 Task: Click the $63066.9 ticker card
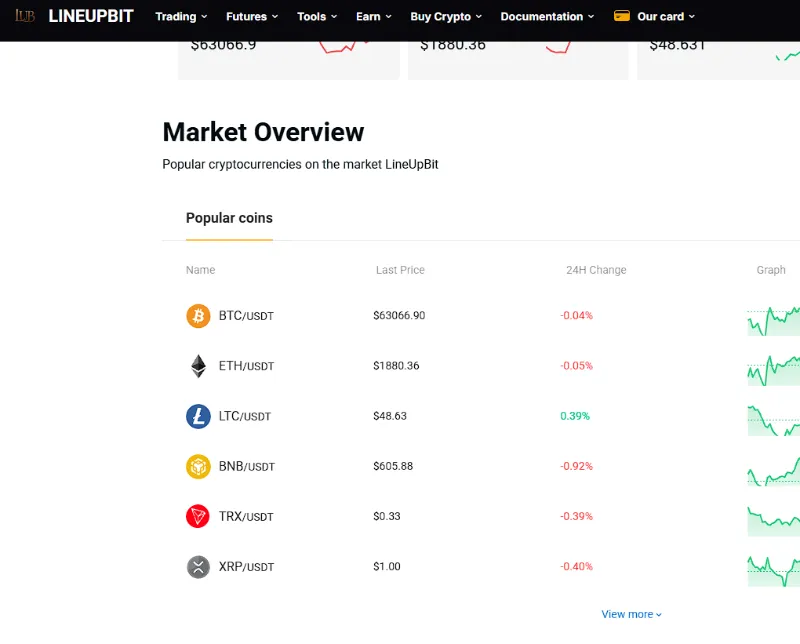pos(289,59)
